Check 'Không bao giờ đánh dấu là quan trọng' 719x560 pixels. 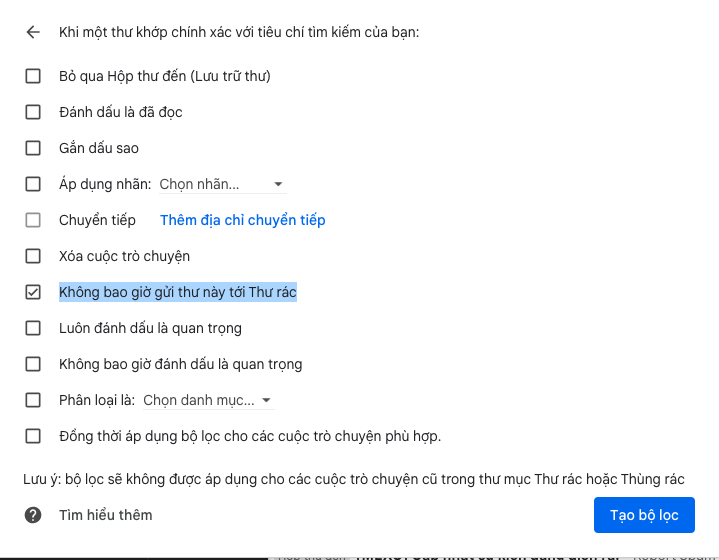coord(33,364)
